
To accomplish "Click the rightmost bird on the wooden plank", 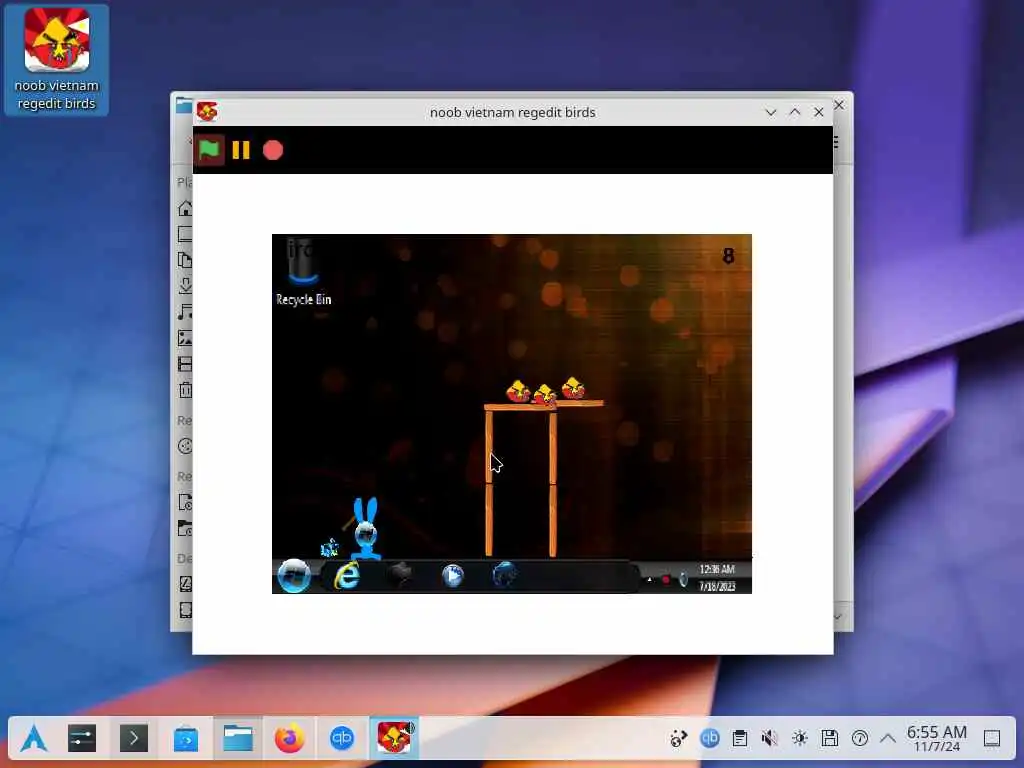I will click(573, 388).
